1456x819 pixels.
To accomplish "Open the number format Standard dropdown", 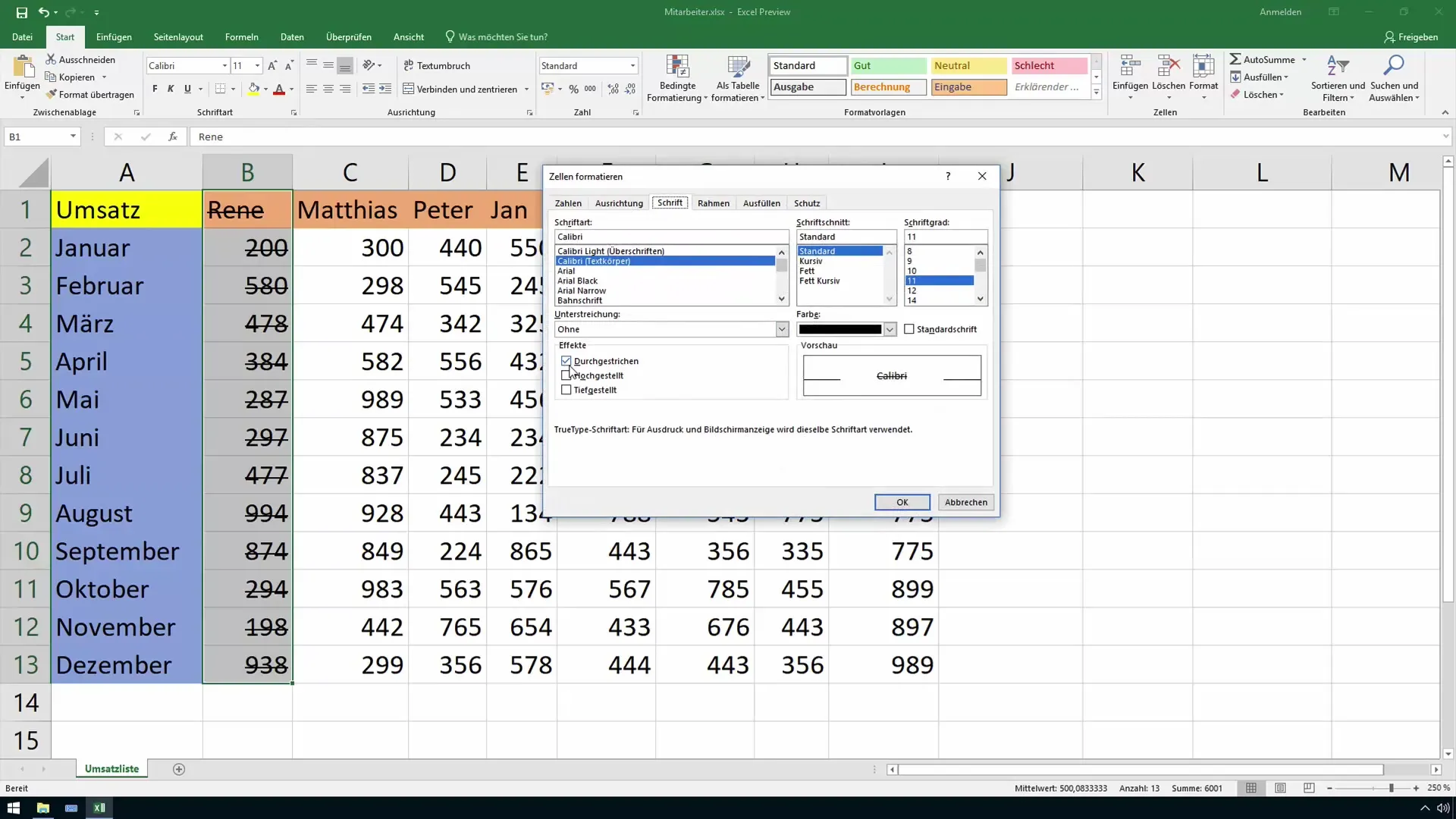I will click(x=632, y=66).
